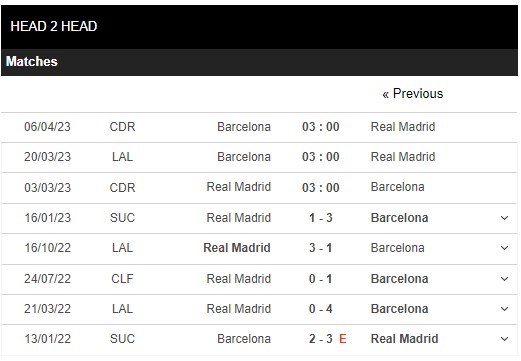Image resolution: width=521 pixels, height=361 pixels.
Task: Click the SUC label on 13/01/22 row
Action: click(x=122, y=339)
